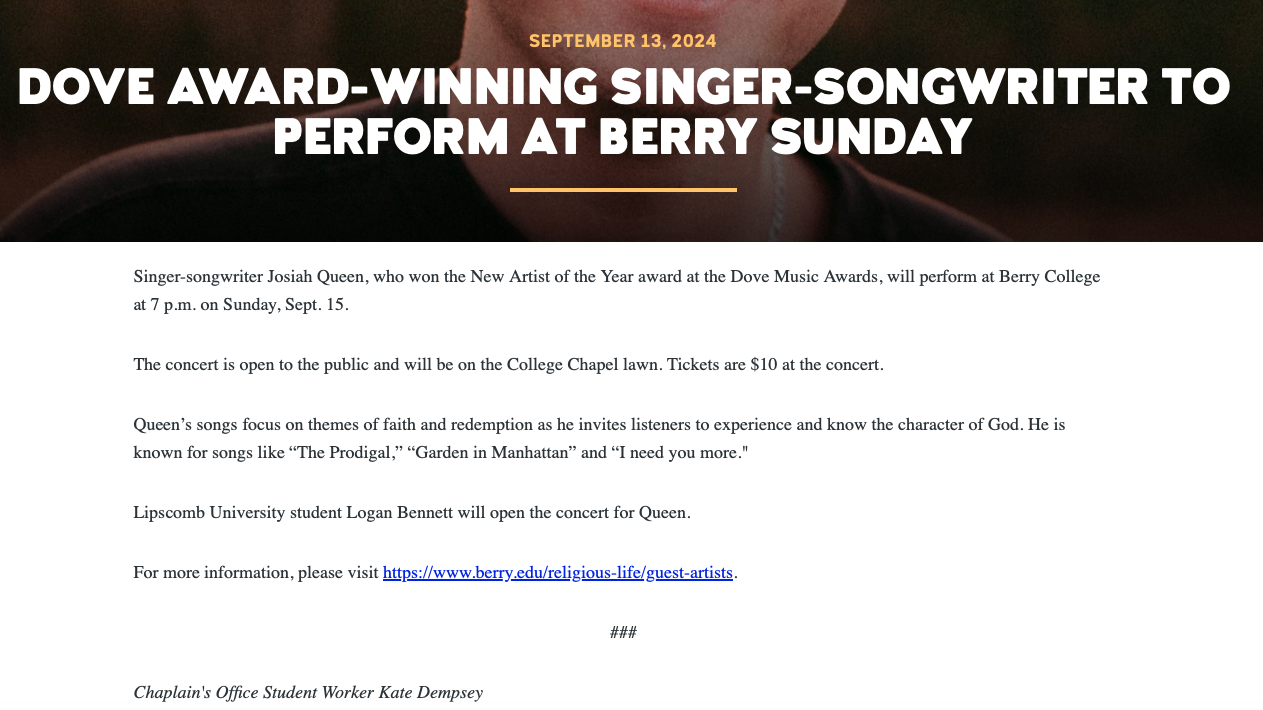Screen dimensions: 1263x710
Task: Click the "Perform at Berry Sunday" headline line
Action: [623, 137]
